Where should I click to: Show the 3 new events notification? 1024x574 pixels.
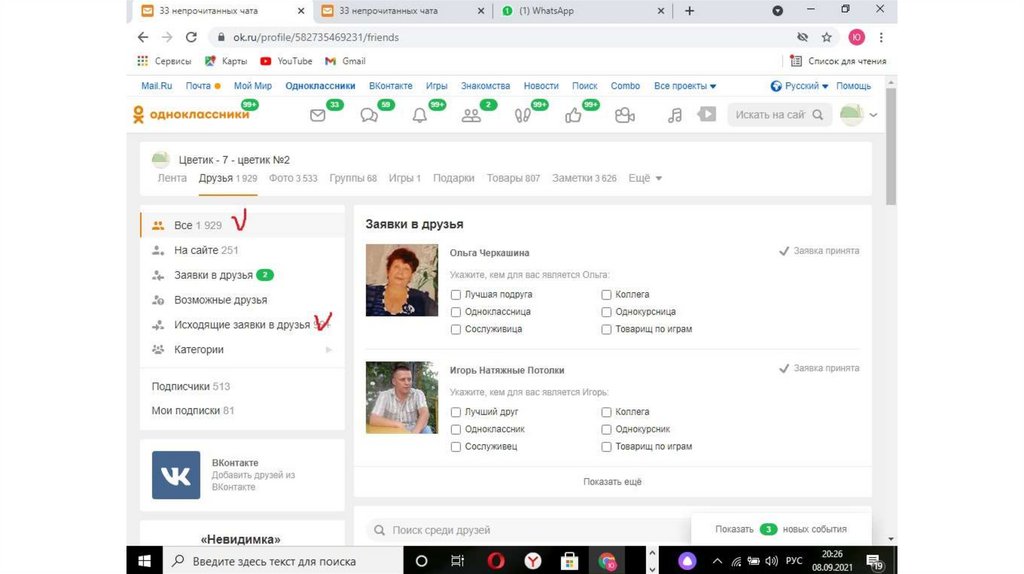781,529
